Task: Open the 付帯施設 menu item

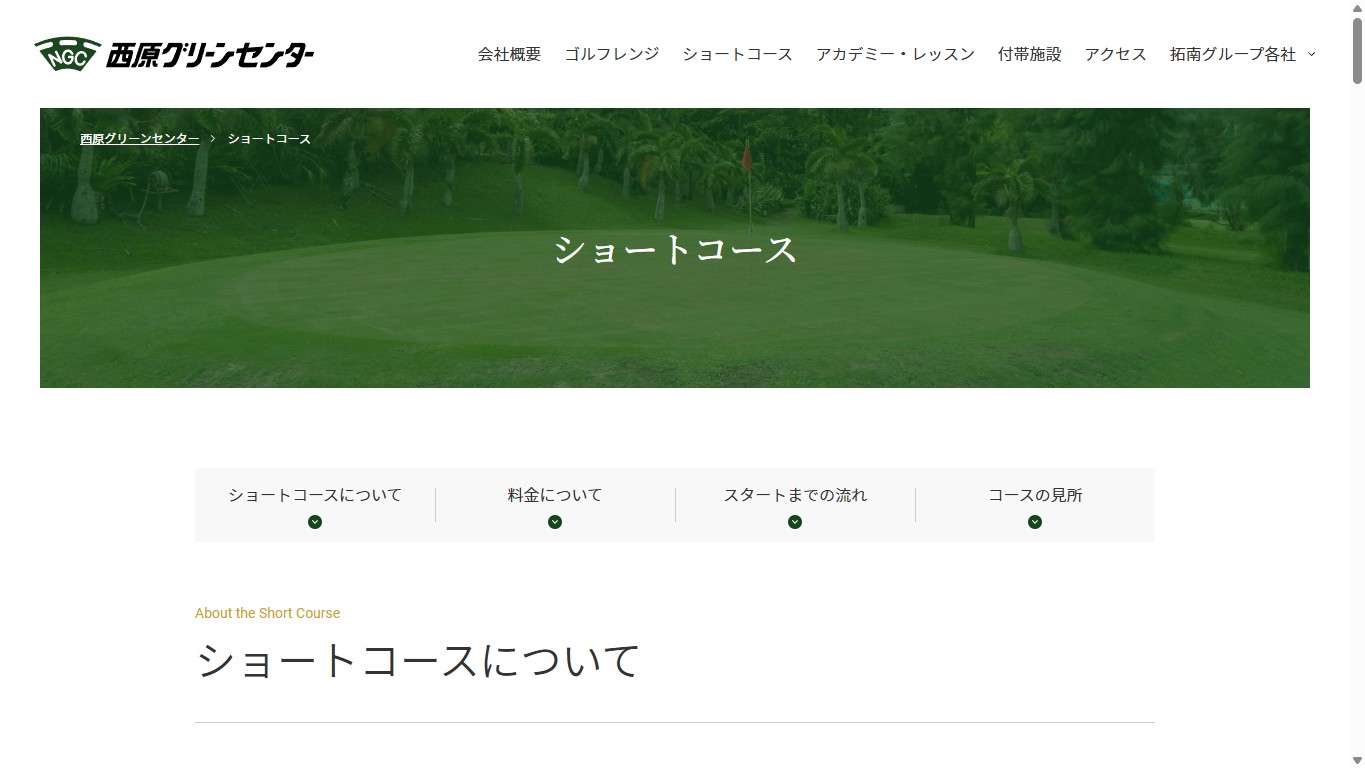Action: pos(1030,54)
